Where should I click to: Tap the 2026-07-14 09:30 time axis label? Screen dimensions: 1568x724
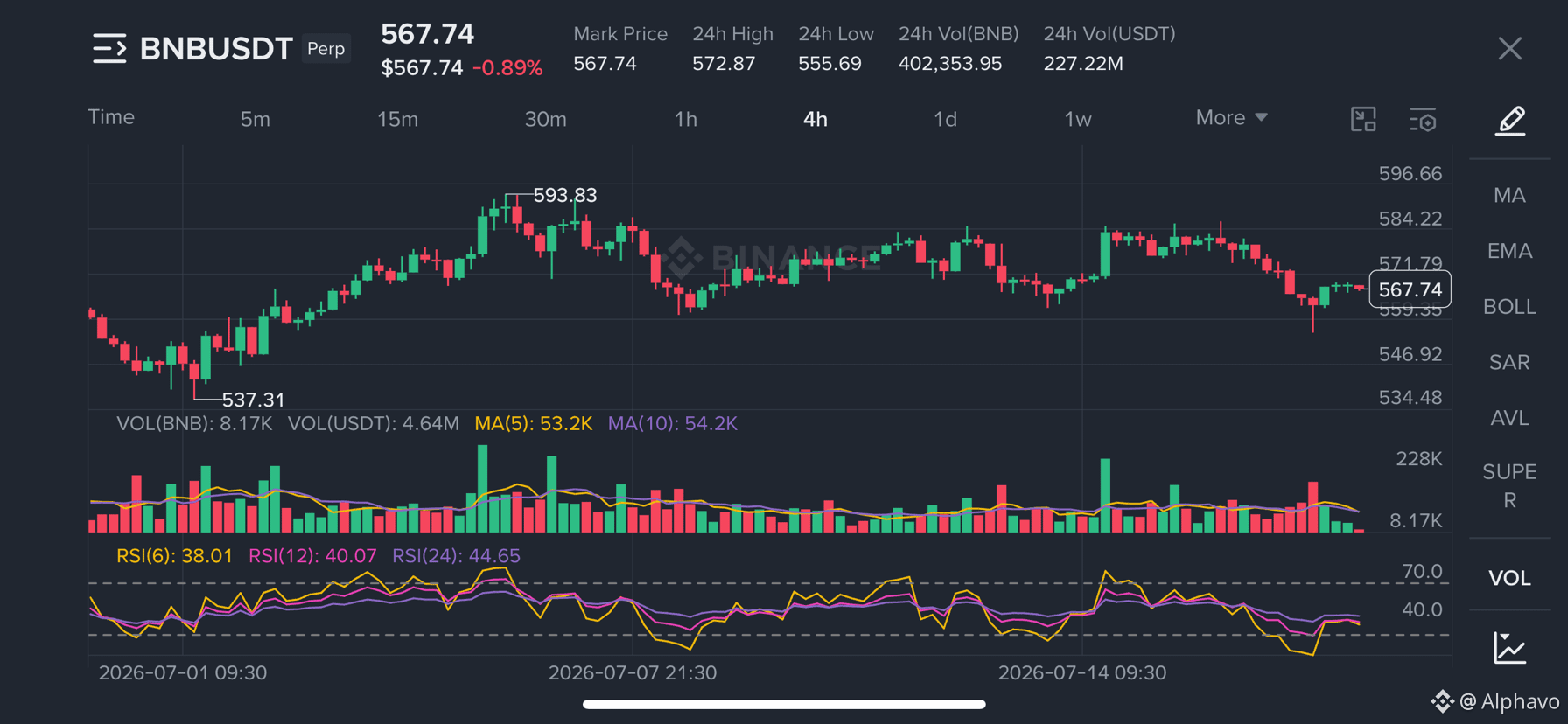(1082, 672)
